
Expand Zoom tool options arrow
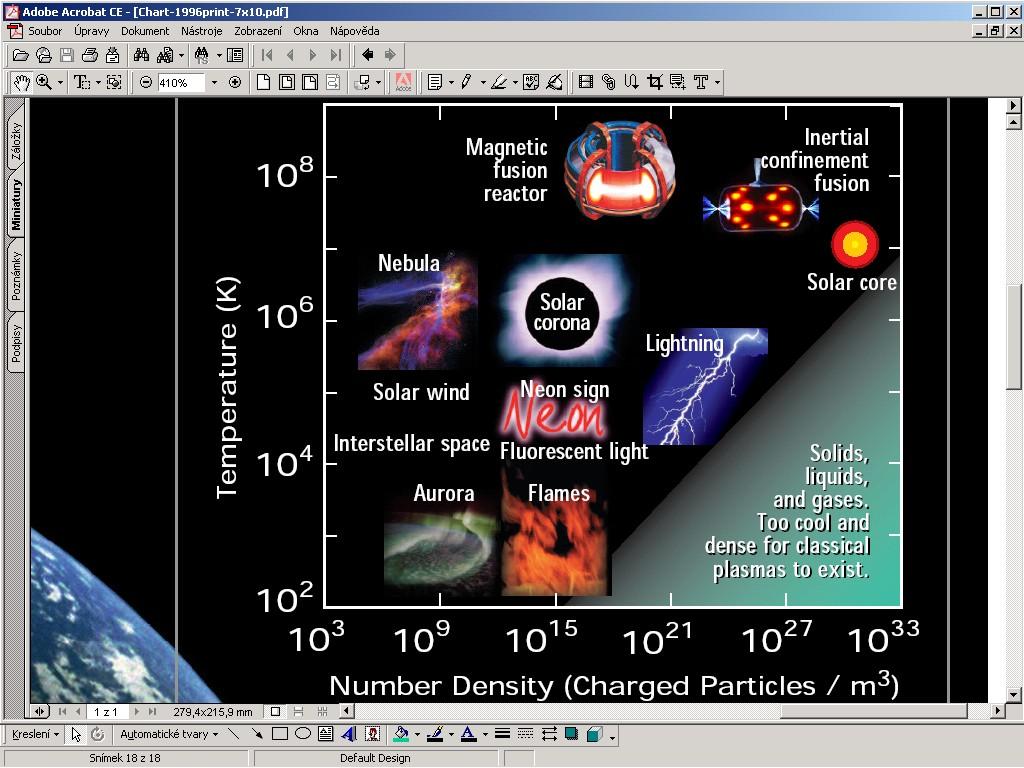(x=60, y=83)
